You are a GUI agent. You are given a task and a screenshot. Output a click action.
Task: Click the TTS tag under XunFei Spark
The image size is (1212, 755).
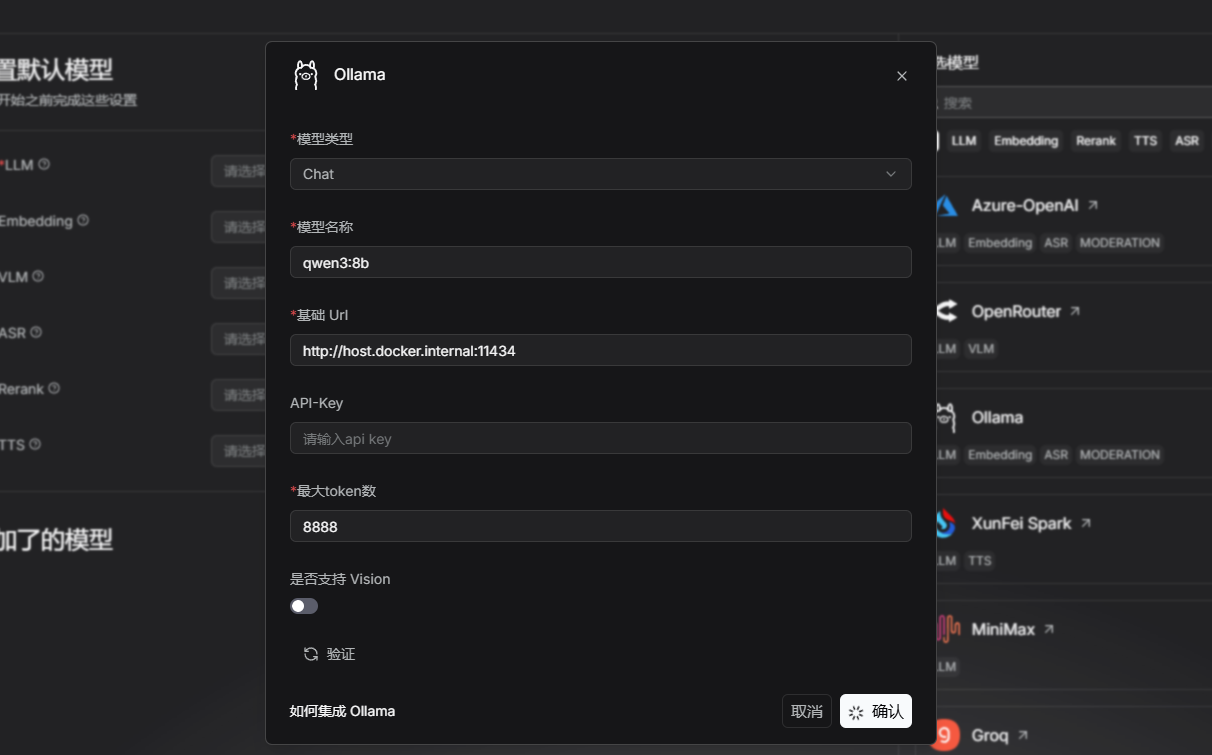pyautogui.click(x=980, y=561)
